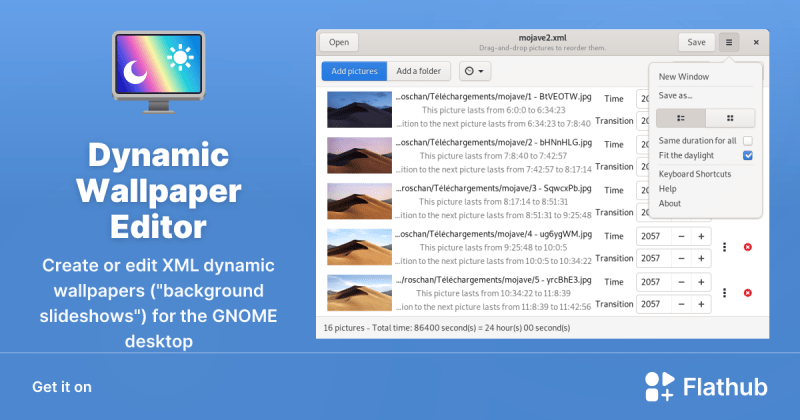800x420 pixels.
Task: Click Transition value field of mojave/5
Action: click(x=654, y=304)
